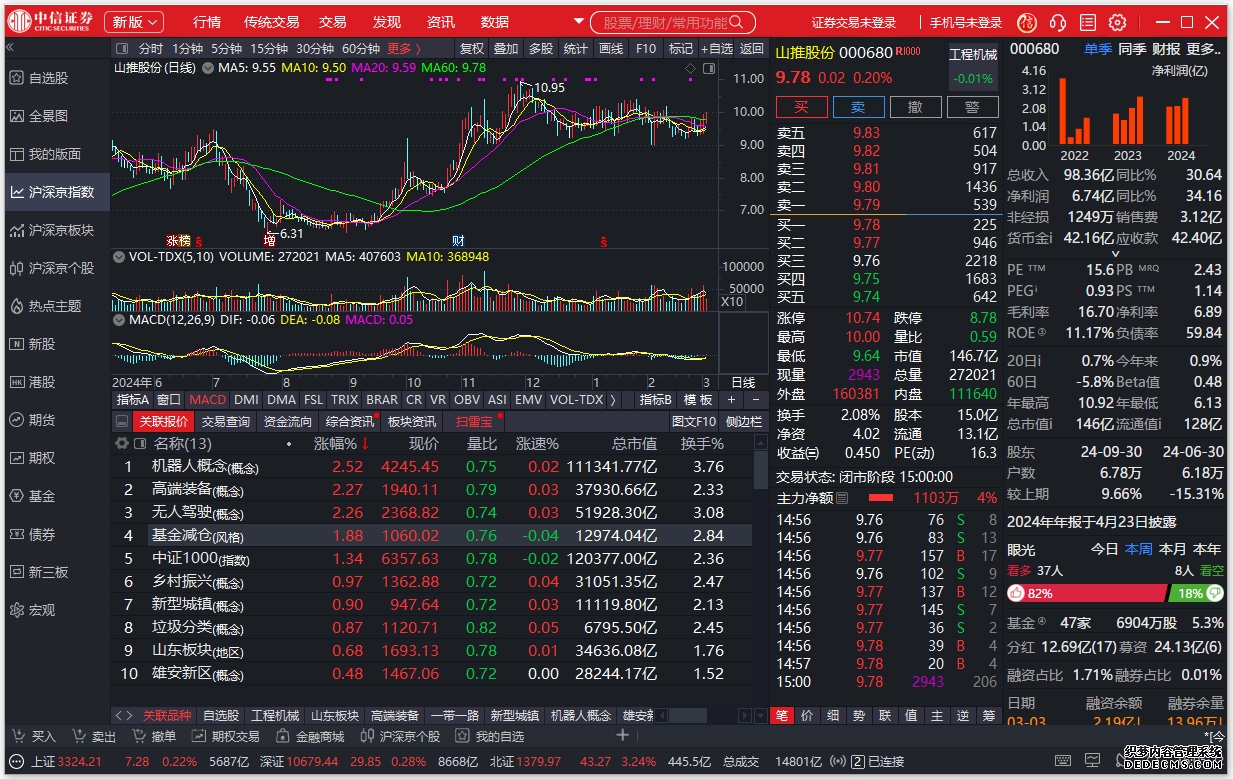
Task: Click the blue 卖 sell button
Action: 858,107
